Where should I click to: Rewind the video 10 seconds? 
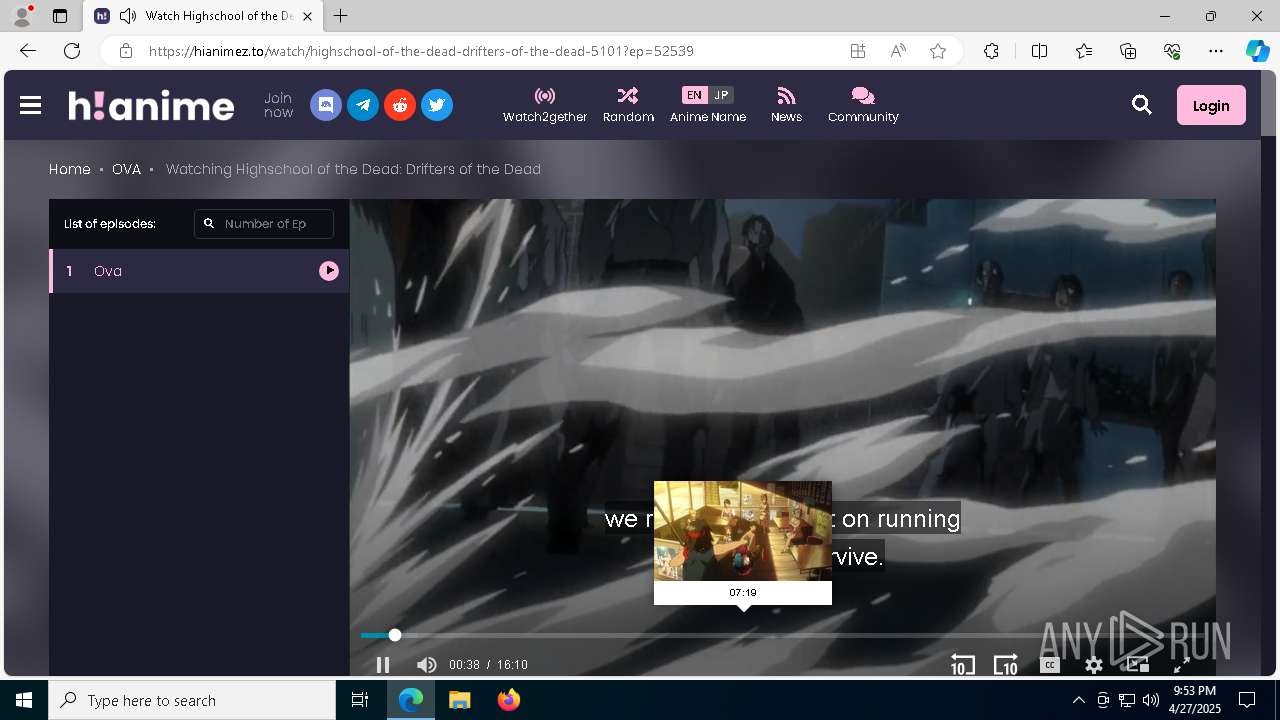[962, 665]
